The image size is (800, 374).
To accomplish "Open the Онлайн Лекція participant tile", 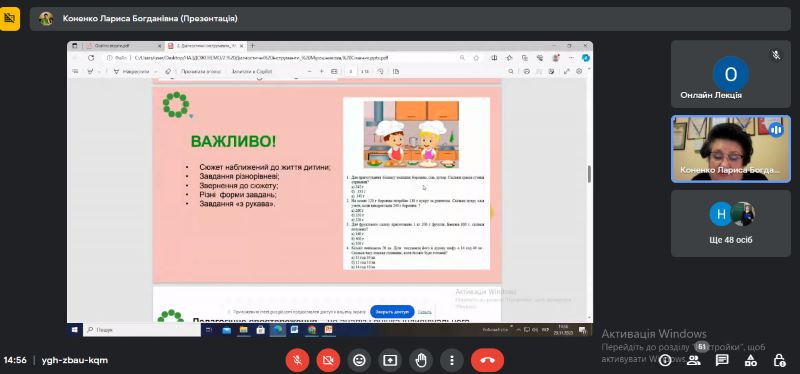I will pyautogui.click(x=731, y=74).
